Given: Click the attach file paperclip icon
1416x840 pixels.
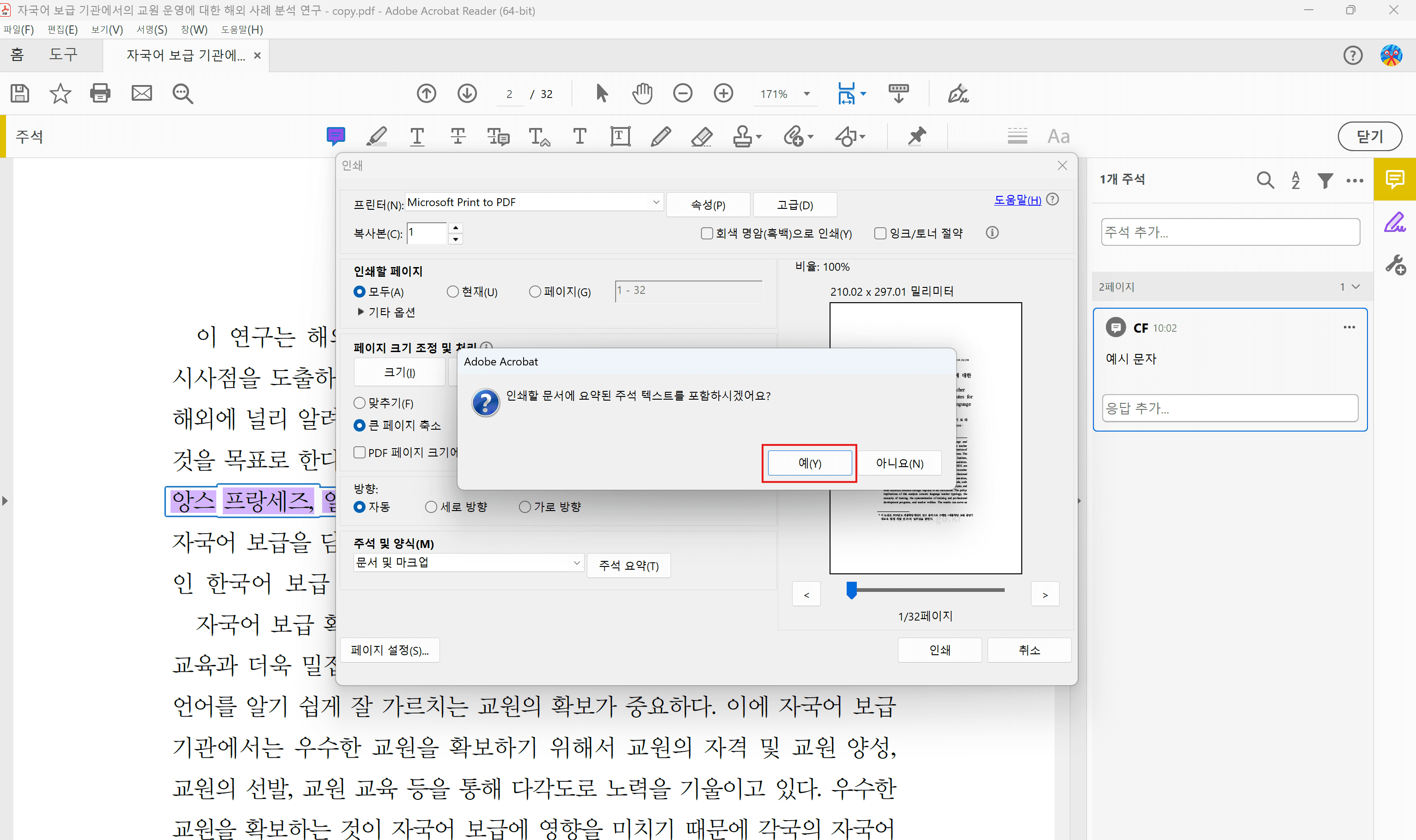Looking at the screenshot, I should click(794, 136).
